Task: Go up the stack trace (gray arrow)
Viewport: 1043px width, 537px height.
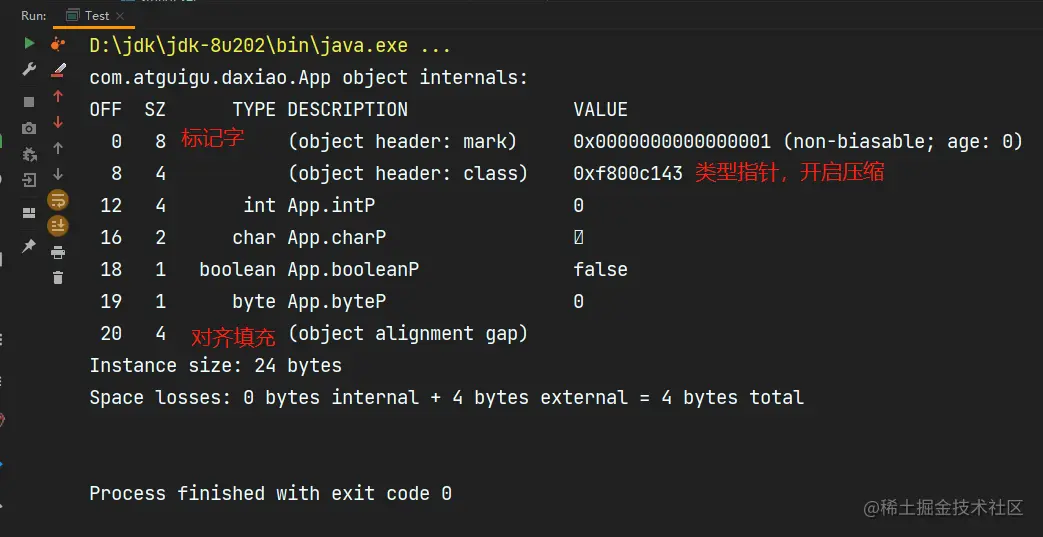Action: pos(58,148)
